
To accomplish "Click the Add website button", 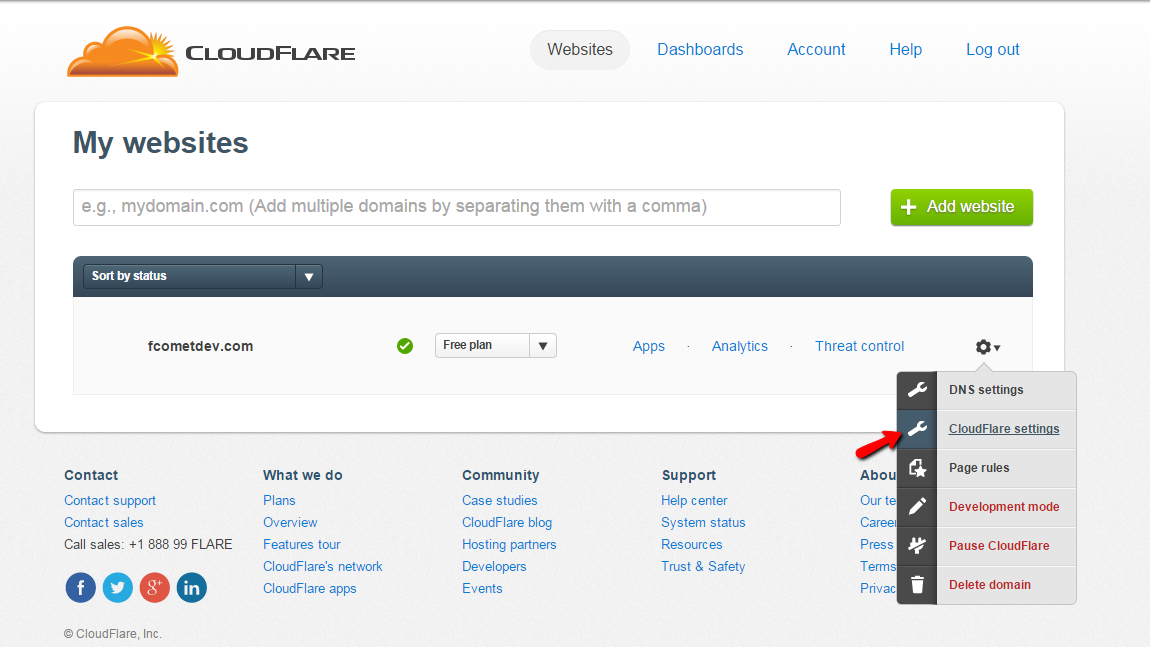I will [962, 208].
